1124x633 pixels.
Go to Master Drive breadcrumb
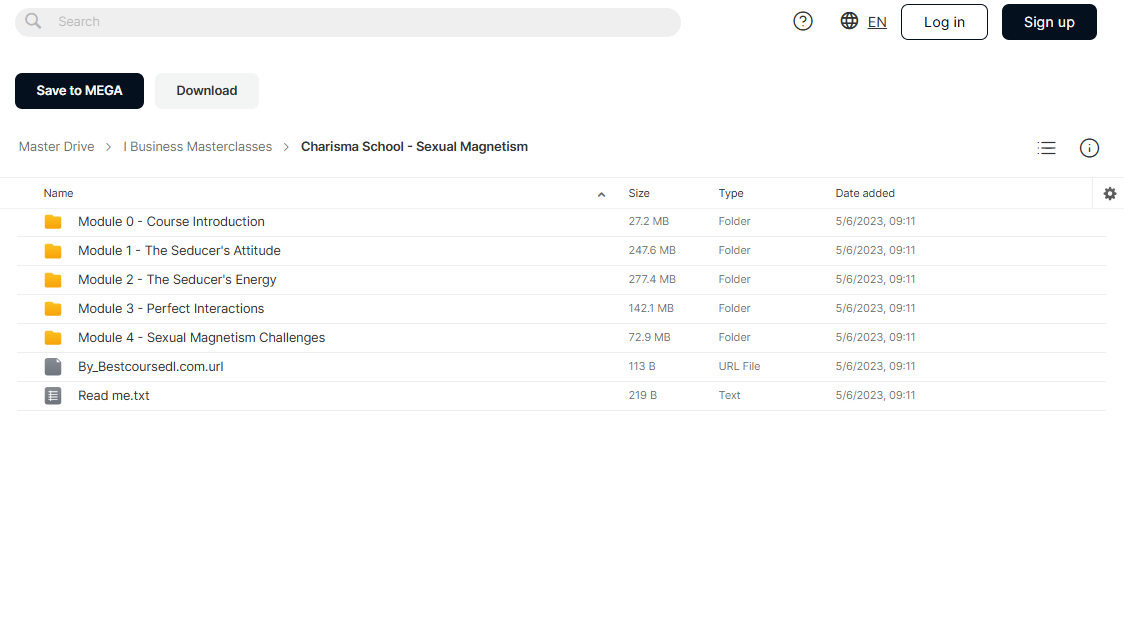pos(57,147)
